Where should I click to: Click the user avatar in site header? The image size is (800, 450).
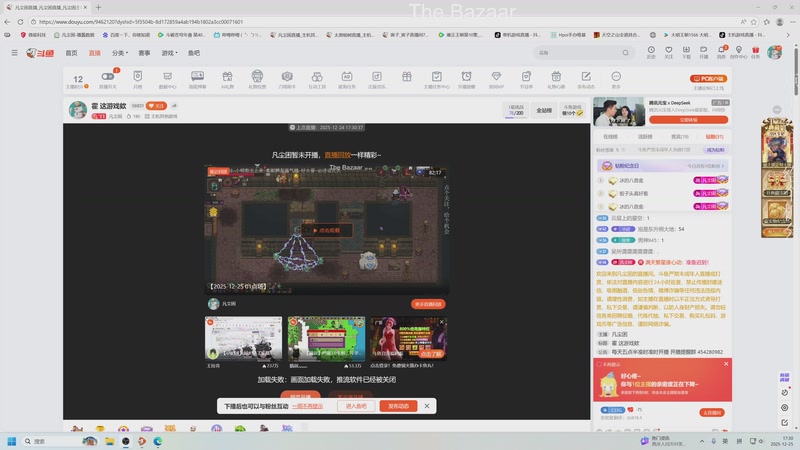pos(774,52)
